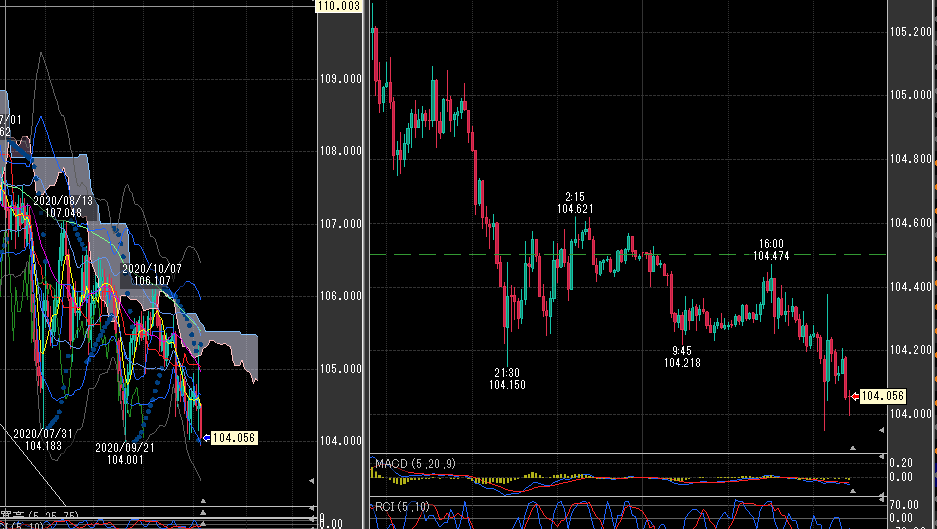937x529 pixels.
Task: Click left-pointing arrow atop the MACD panel
Action: (881, 457)
